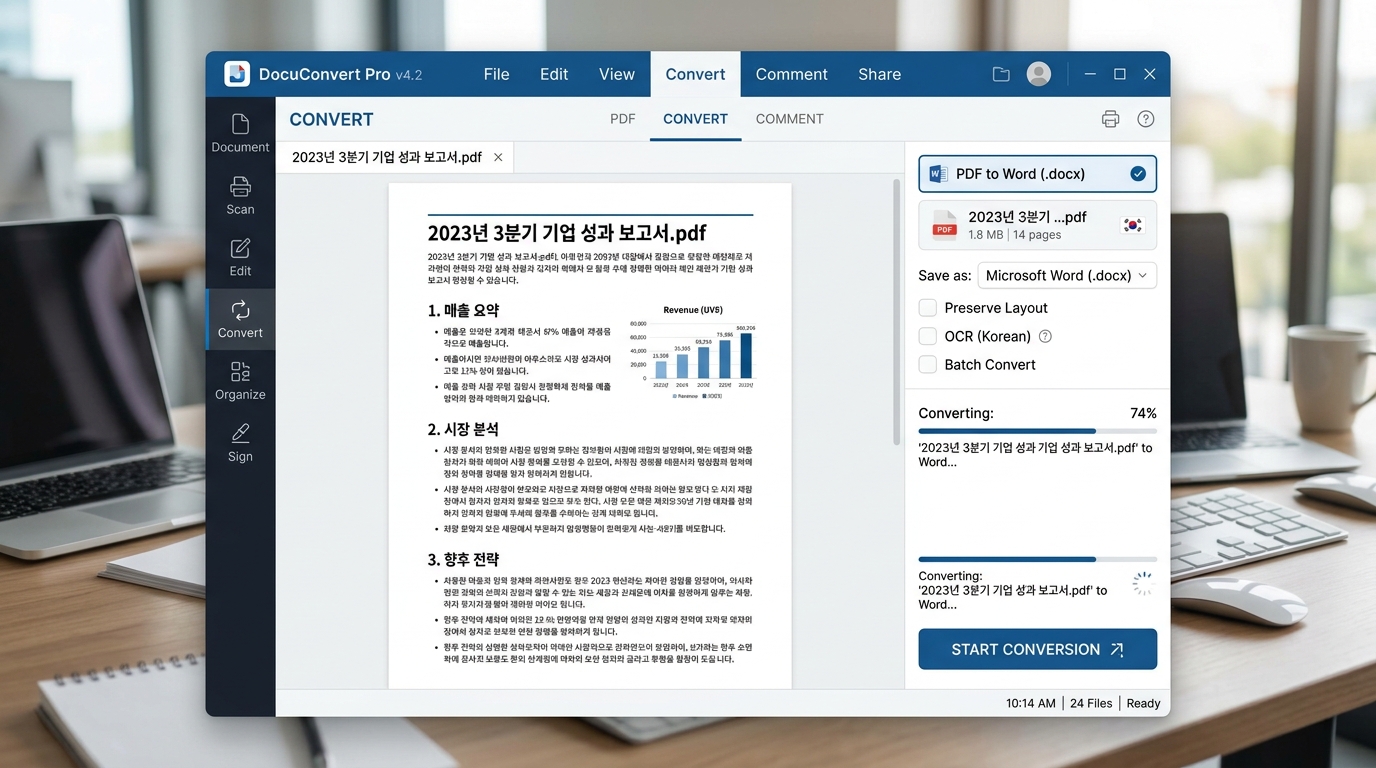Open the Share menu

coord(879,74)
